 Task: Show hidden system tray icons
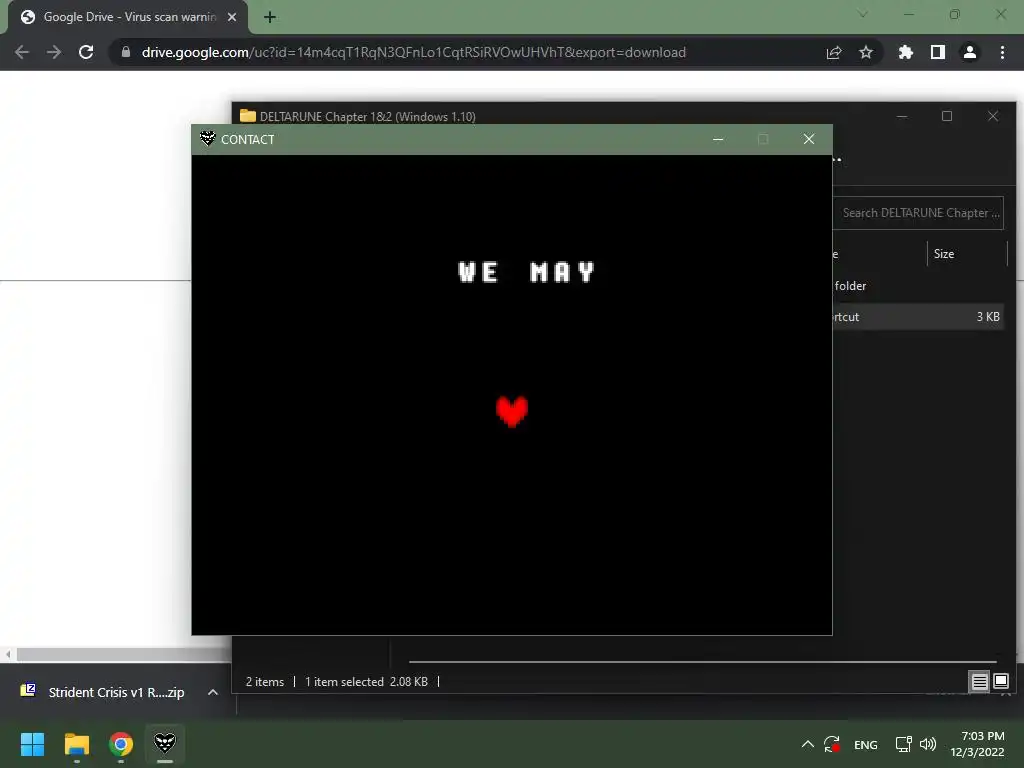pyautogui.click(x=808, y=744)
